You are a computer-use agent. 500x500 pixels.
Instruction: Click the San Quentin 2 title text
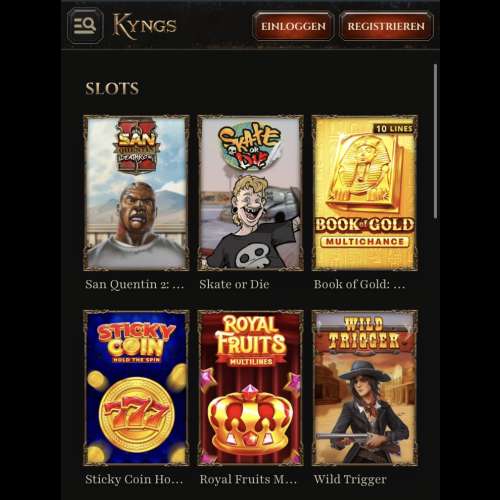click(134, 284)
